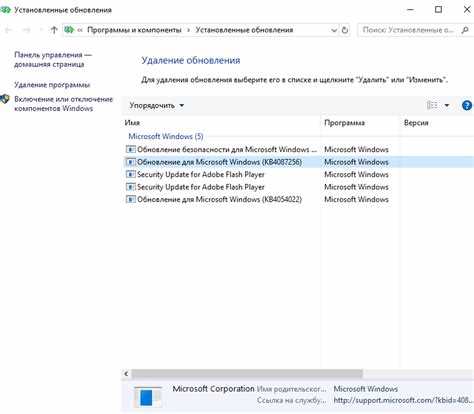474x414 pixels.
Task: Open the Удаление программы link
Action: pyautogui.click(x=52, y=85)
